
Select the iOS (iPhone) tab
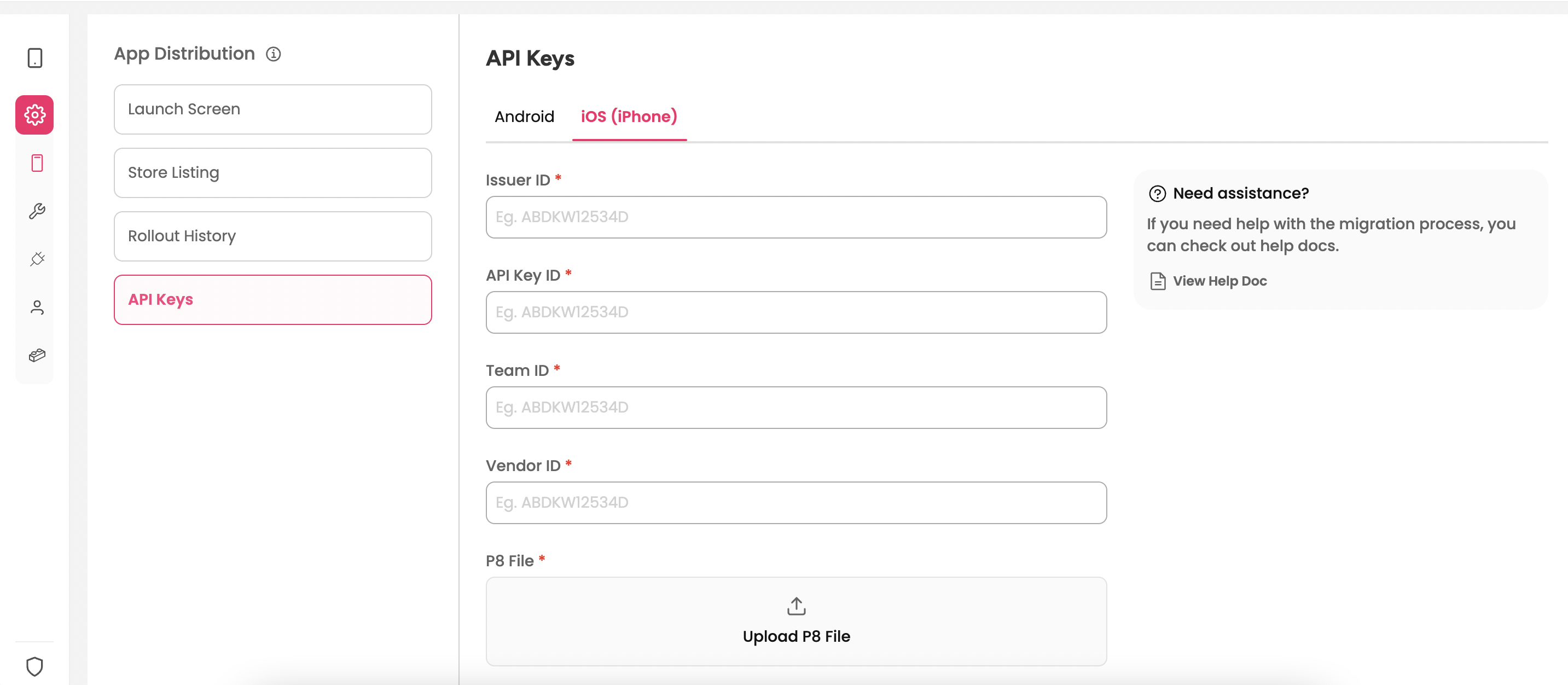tap(629, 117)
